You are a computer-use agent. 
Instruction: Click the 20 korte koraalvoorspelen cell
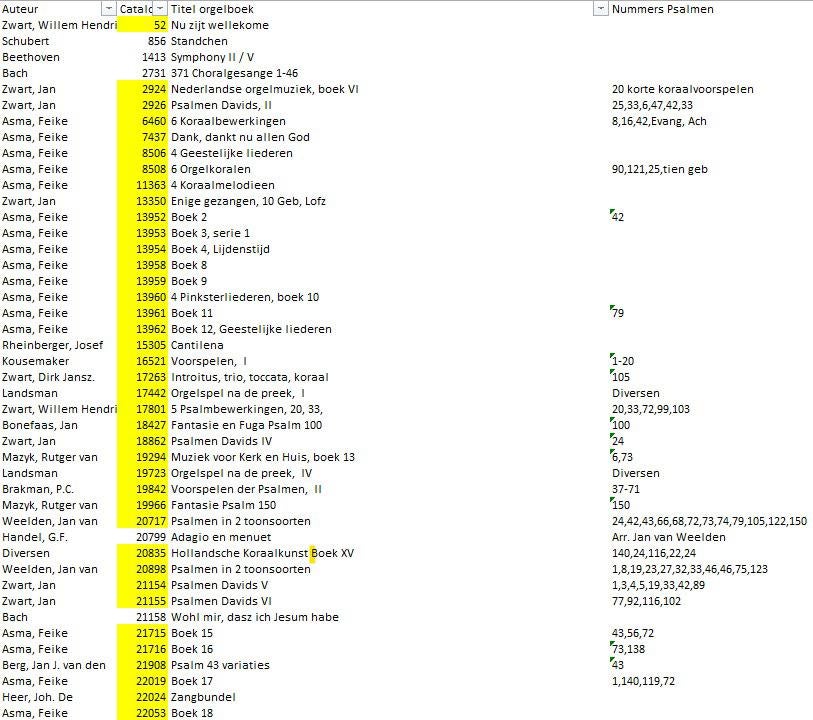coord(682,89)
